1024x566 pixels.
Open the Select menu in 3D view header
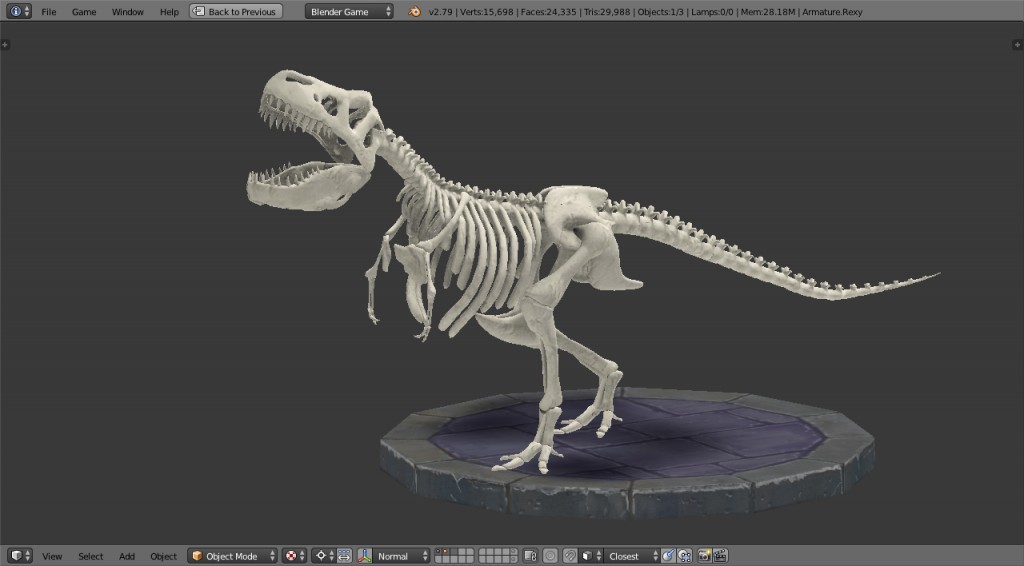91,556
